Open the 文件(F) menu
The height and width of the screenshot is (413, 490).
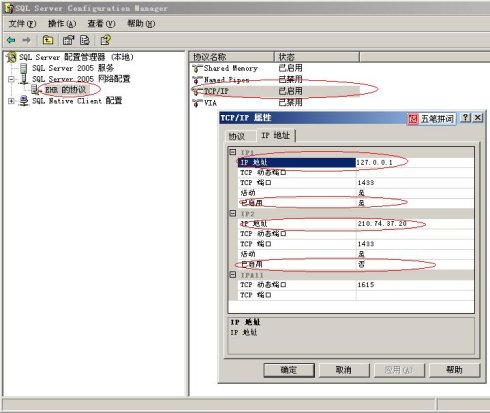tap(22, 24)
